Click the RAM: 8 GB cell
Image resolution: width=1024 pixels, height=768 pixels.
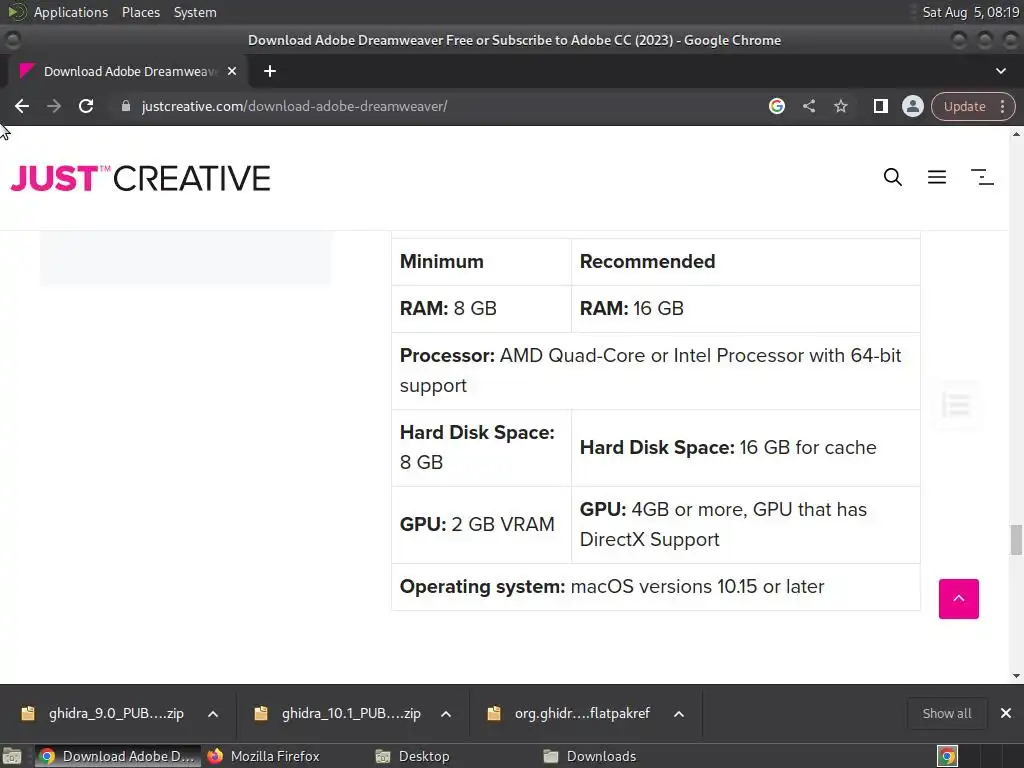point(481,309)
